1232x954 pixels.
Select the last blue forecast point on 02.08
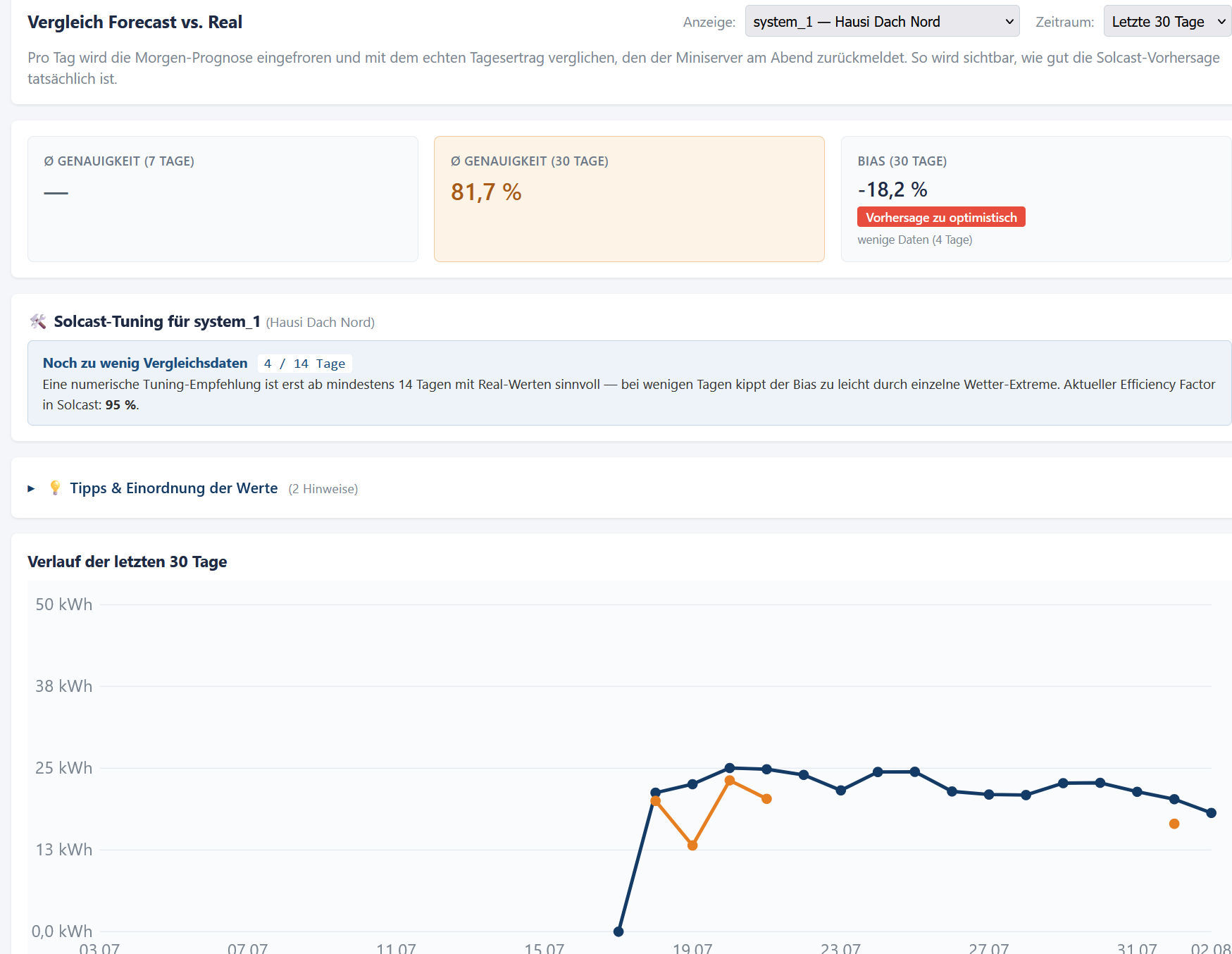click(x=1212, y=812)
